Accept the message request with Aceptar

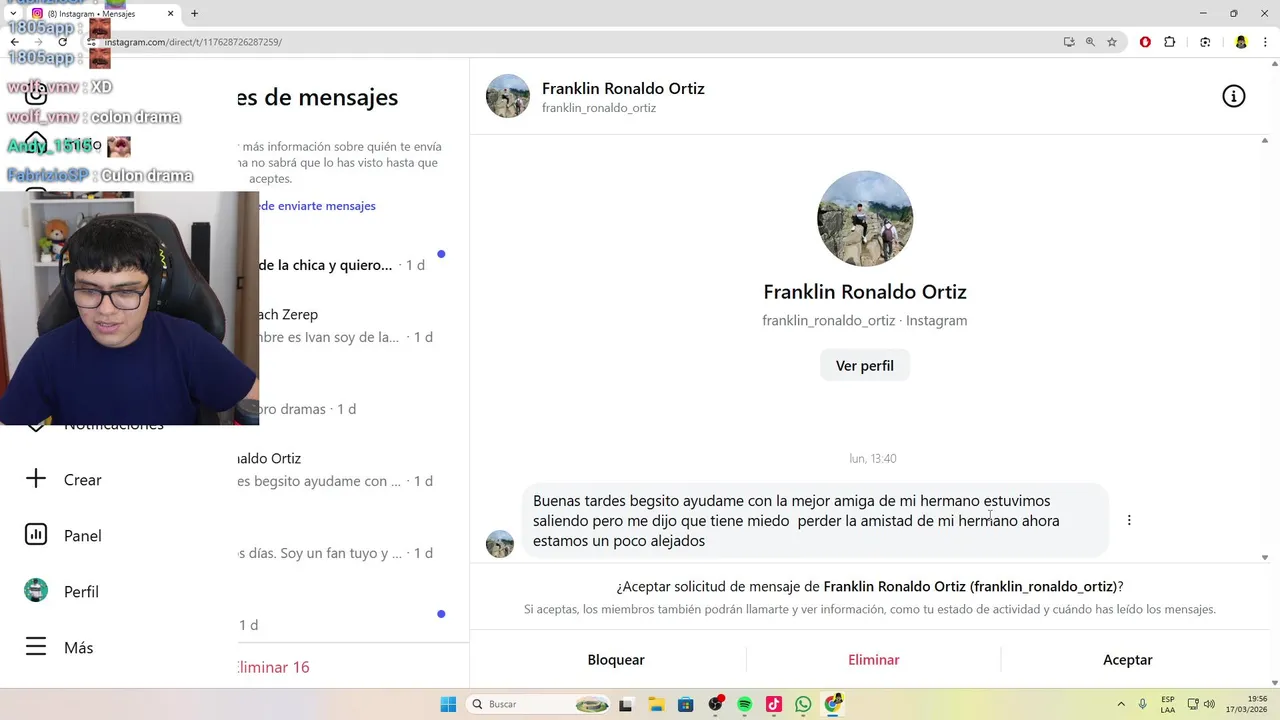1128,659
